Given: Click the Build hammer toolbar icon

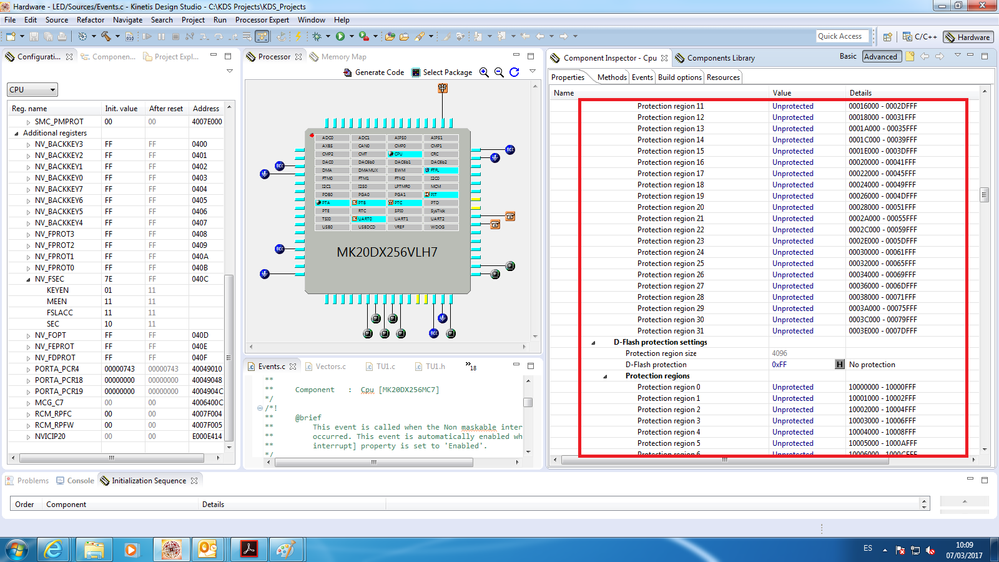Looking at the screenshot, I should (x=106, y=36).
